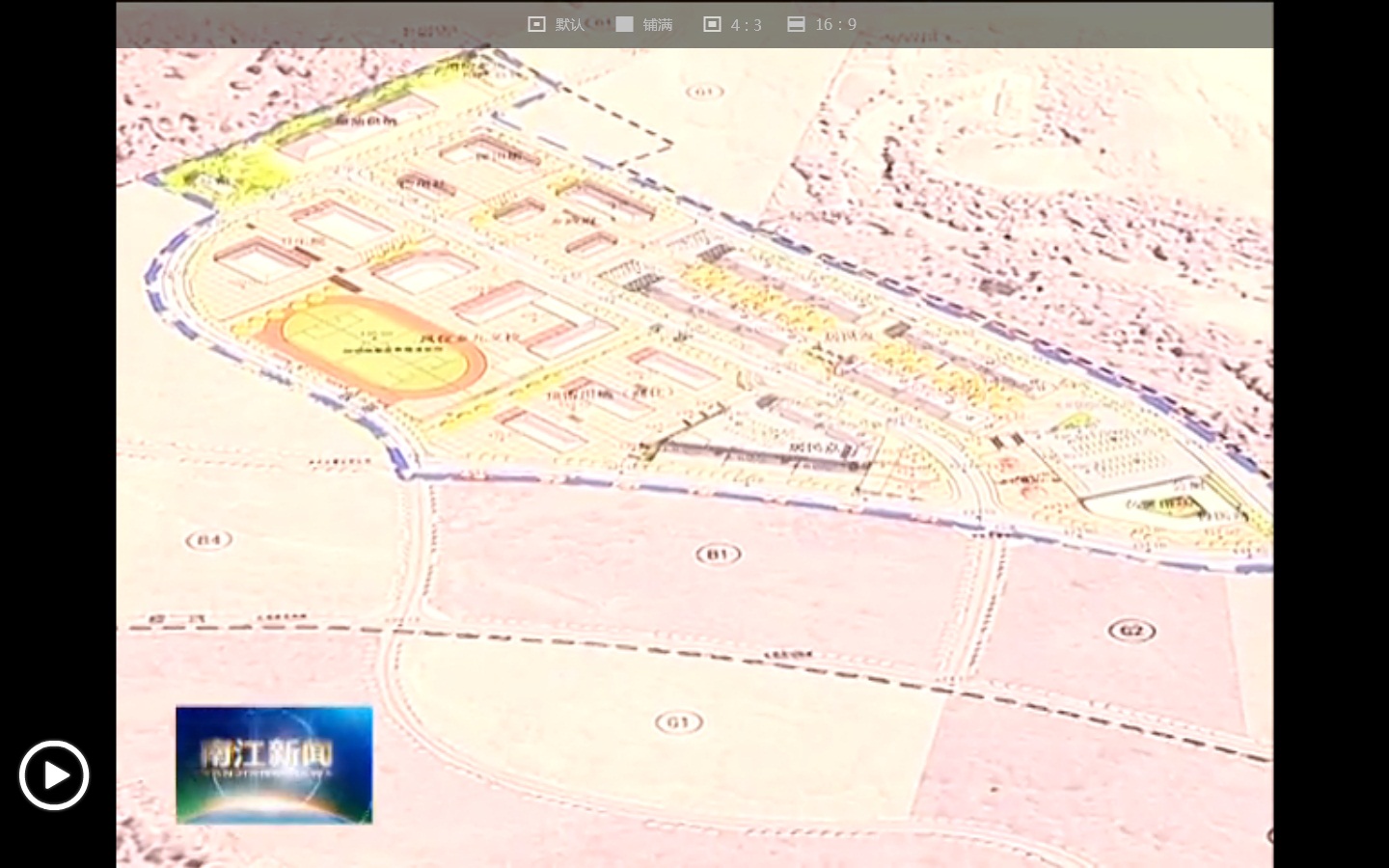
Task: Switch to 16:9 using its text label
Action: (835, 24)
